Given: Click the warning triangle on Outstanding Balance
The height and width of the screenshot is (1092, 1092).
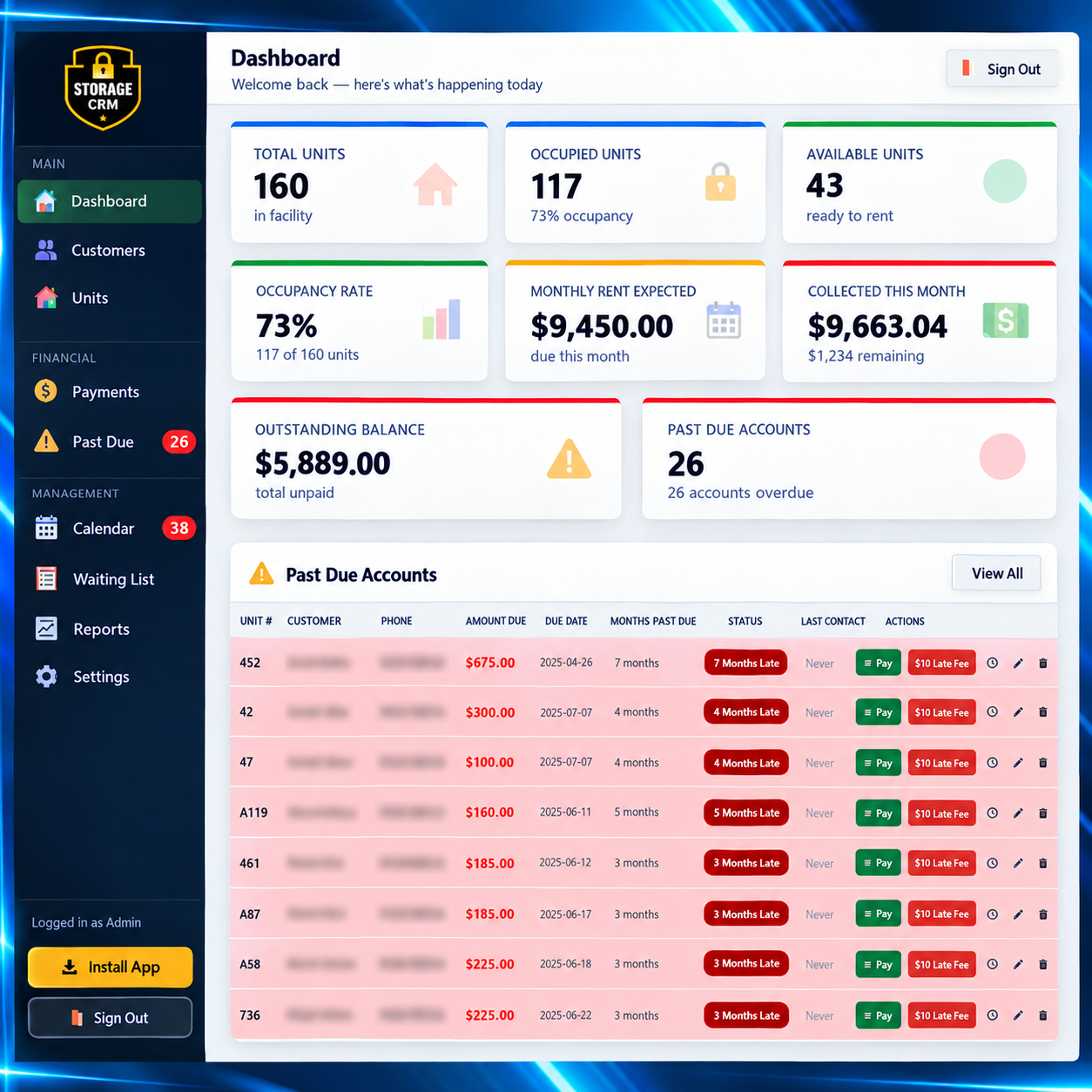Looking at the screenshot, I should click(x=570, y=459).
